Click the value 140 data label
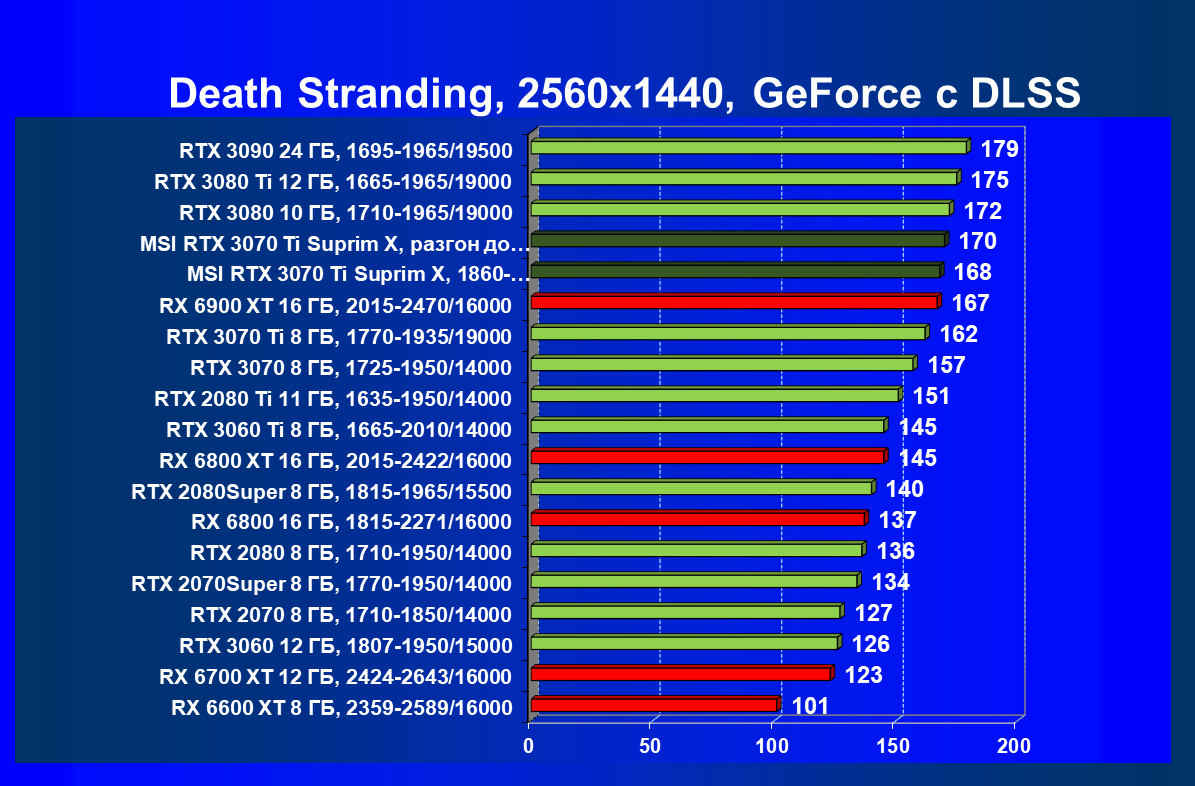The image size is (1195, 786). pos(905,489)
